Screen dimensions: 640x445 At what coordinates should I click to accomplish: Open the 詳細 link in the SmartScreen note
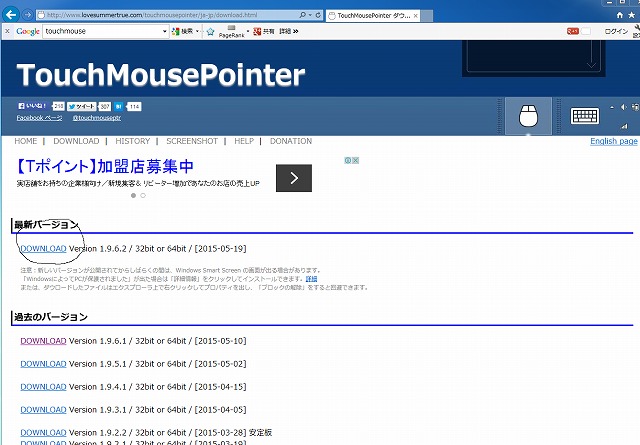(x=311, y=279)
